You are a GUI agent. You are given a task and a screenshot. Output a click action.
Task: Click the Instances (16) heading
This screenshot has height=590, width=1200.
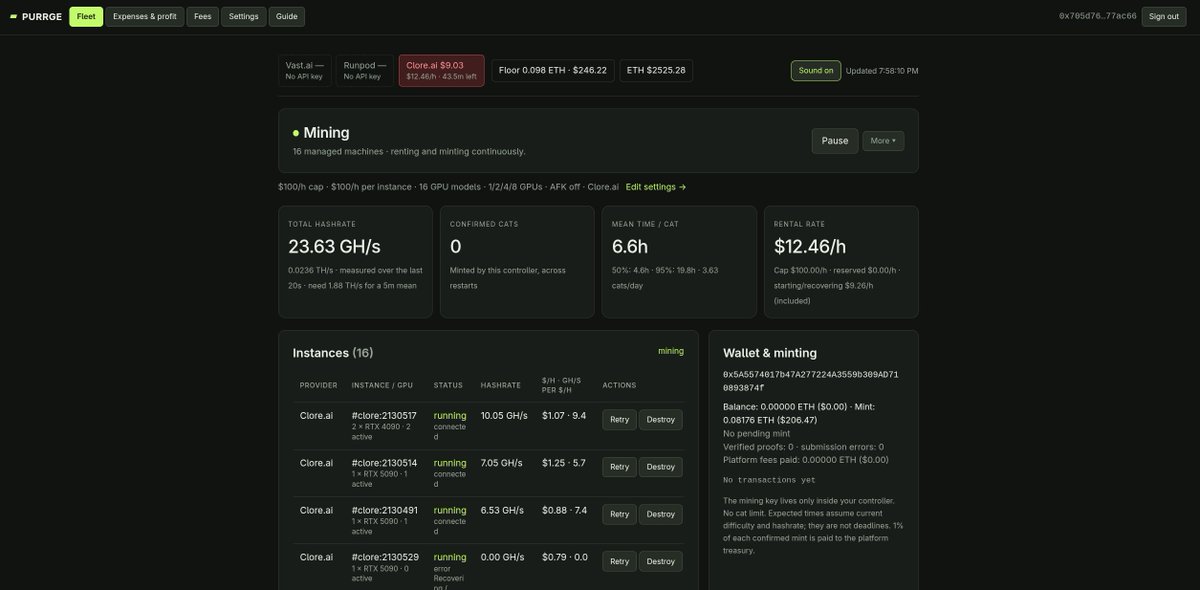pos(333,353)
